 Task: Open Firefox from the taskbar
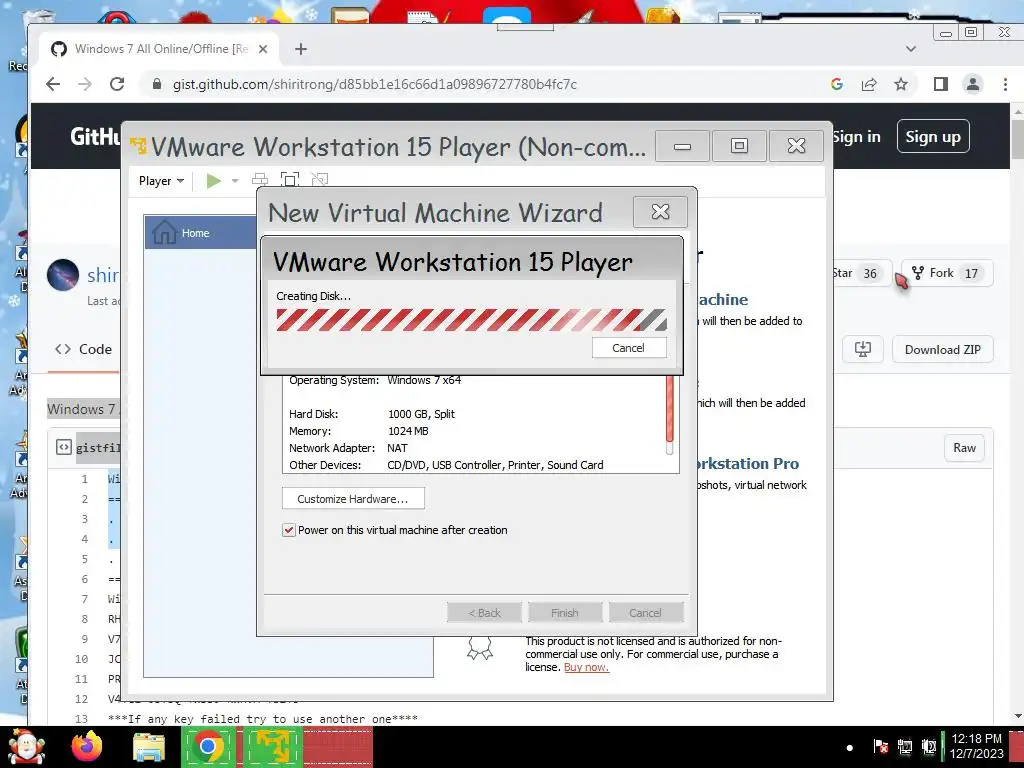pyautogui.click(x=87, y=747)
